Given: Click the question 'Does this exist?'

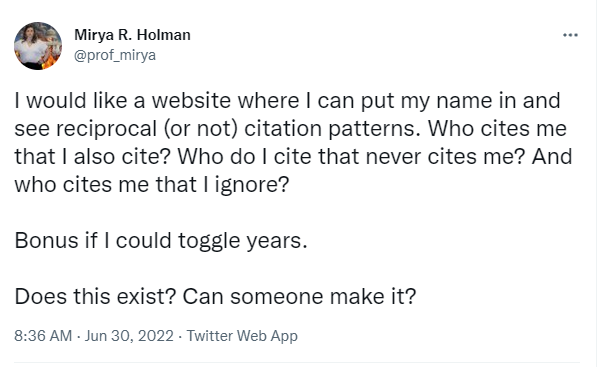Looking at the screenshot, I should pos(95,296).
